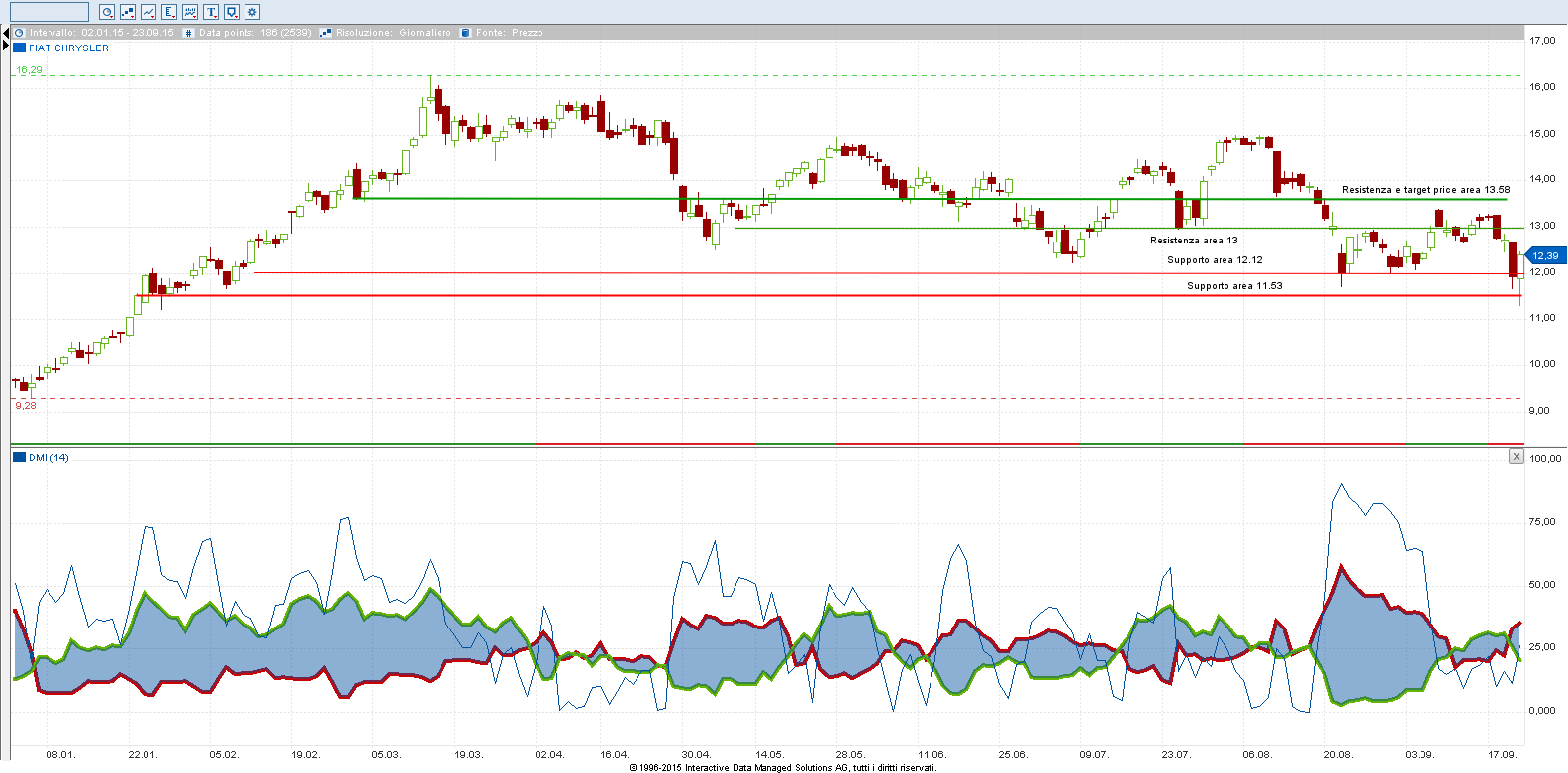Click the 17.09. date axis label
The height and width of the screenshot is (773, 1568).
tap(1503, 755)
